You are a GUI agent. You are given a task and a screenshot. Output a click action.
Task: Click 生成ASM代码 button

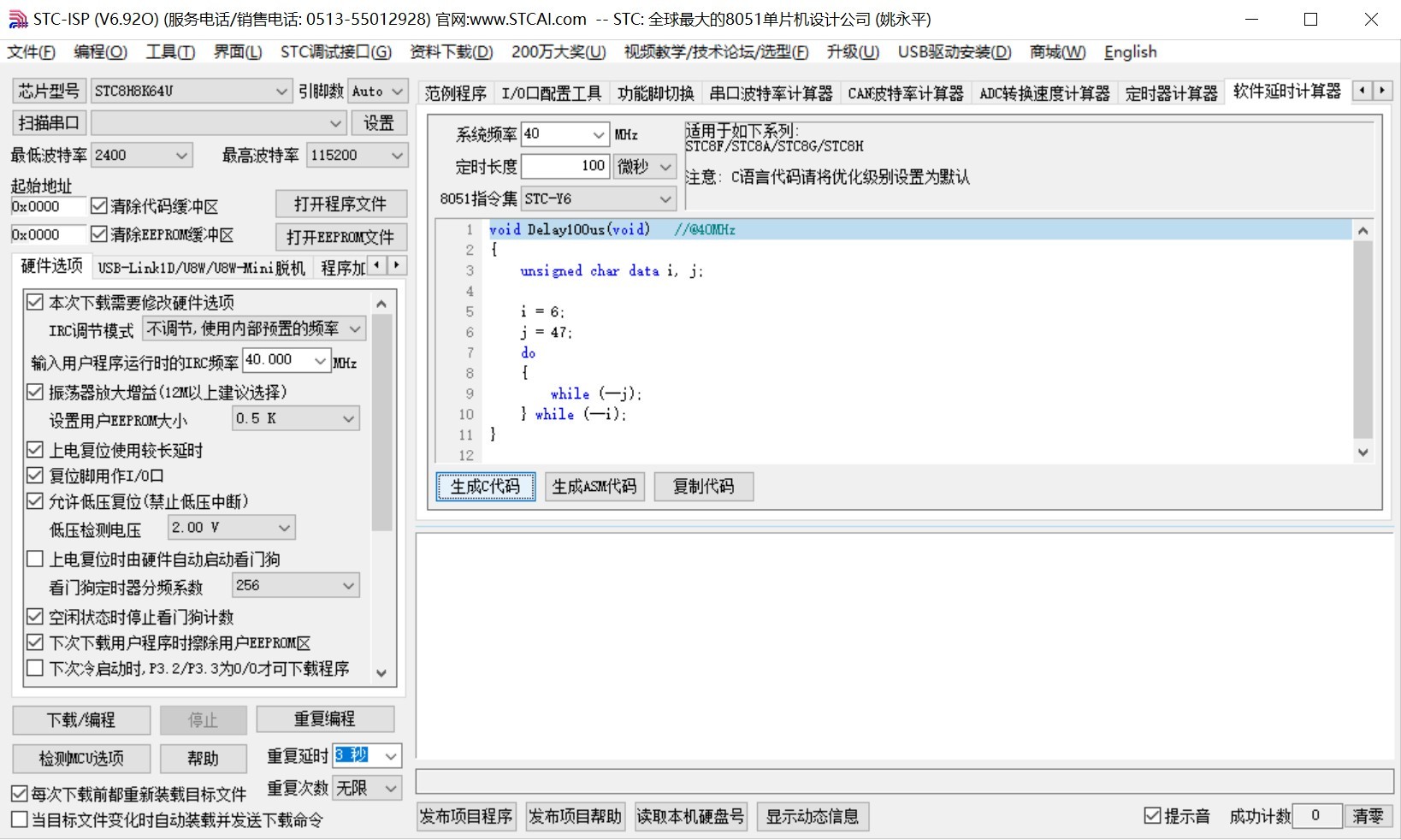(x=594, y=487)
